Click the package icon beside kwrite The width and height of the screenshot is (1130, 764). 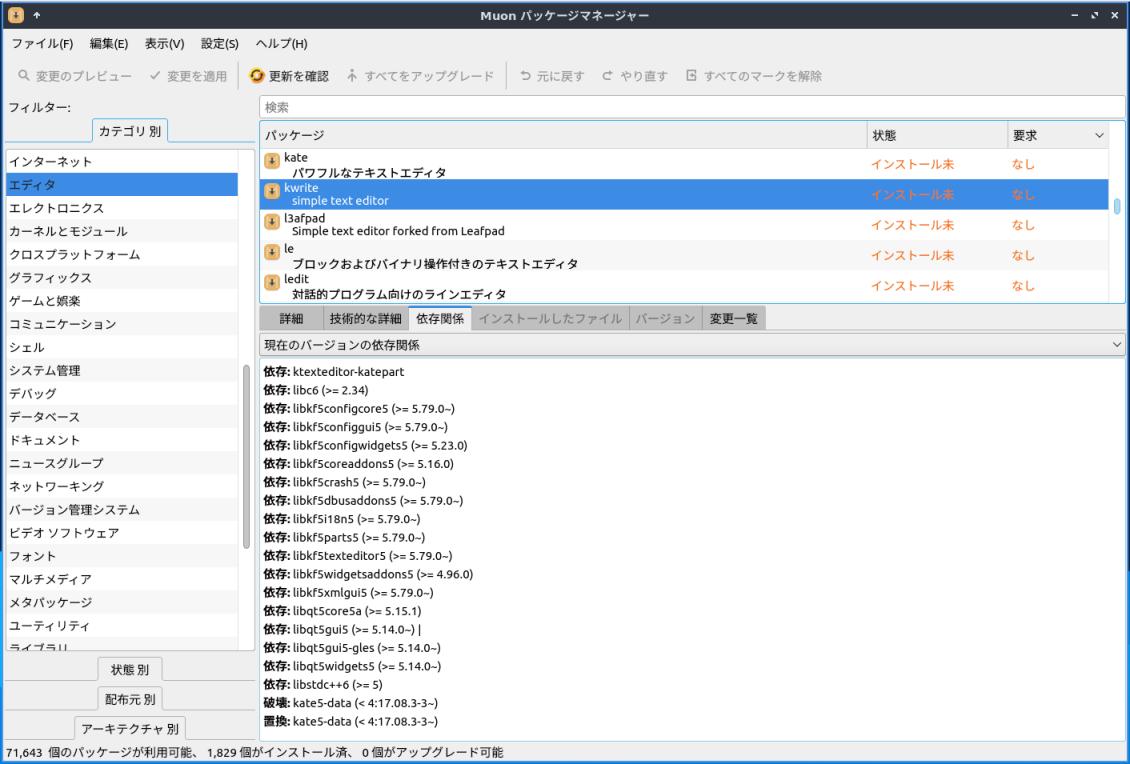pos(272,191)
